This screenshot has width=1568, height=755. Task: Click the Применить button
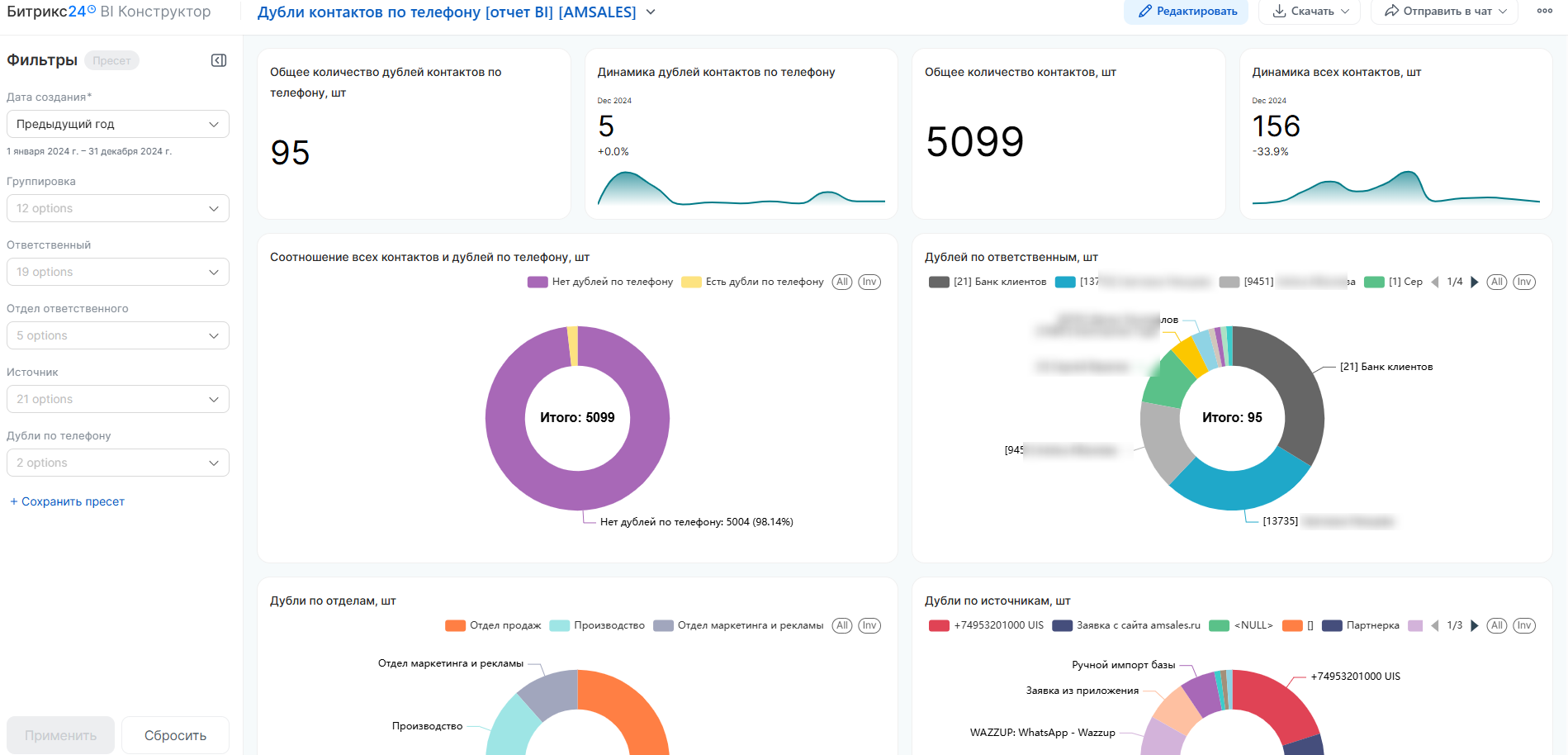tap(60, 735)
